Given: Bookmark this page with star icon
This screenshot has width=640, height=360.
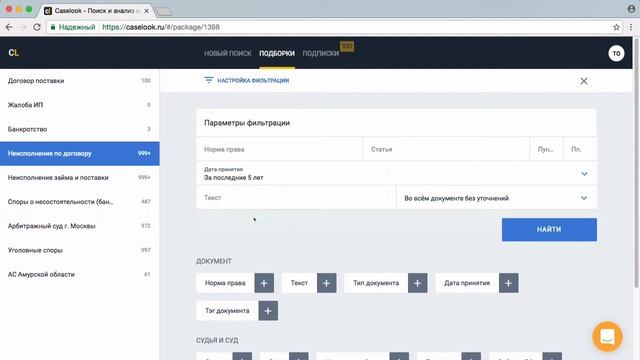Looking at the screenshot, I should (x=616, y=27).
